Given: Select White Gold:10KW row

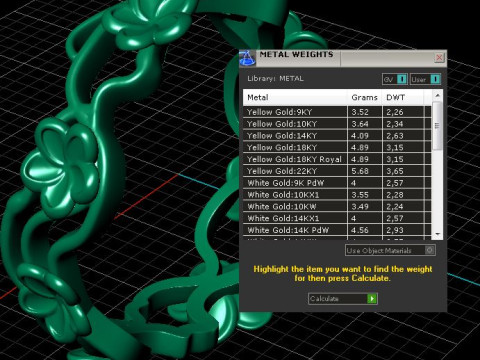Looking at the screenshot, I should [337, 206].
